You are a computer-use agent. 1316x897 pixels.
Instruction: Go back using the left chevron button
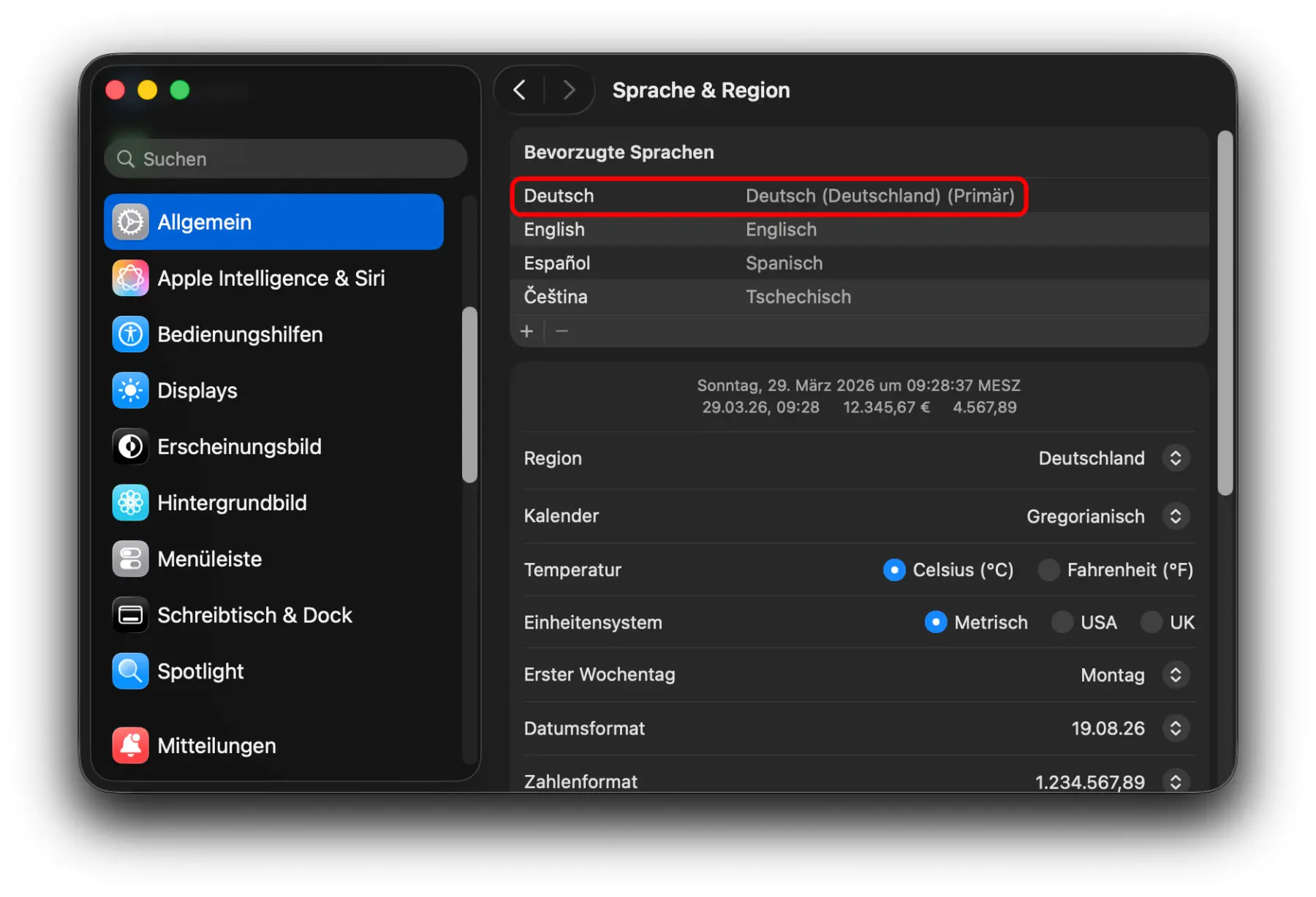click(x=520, y=90)
